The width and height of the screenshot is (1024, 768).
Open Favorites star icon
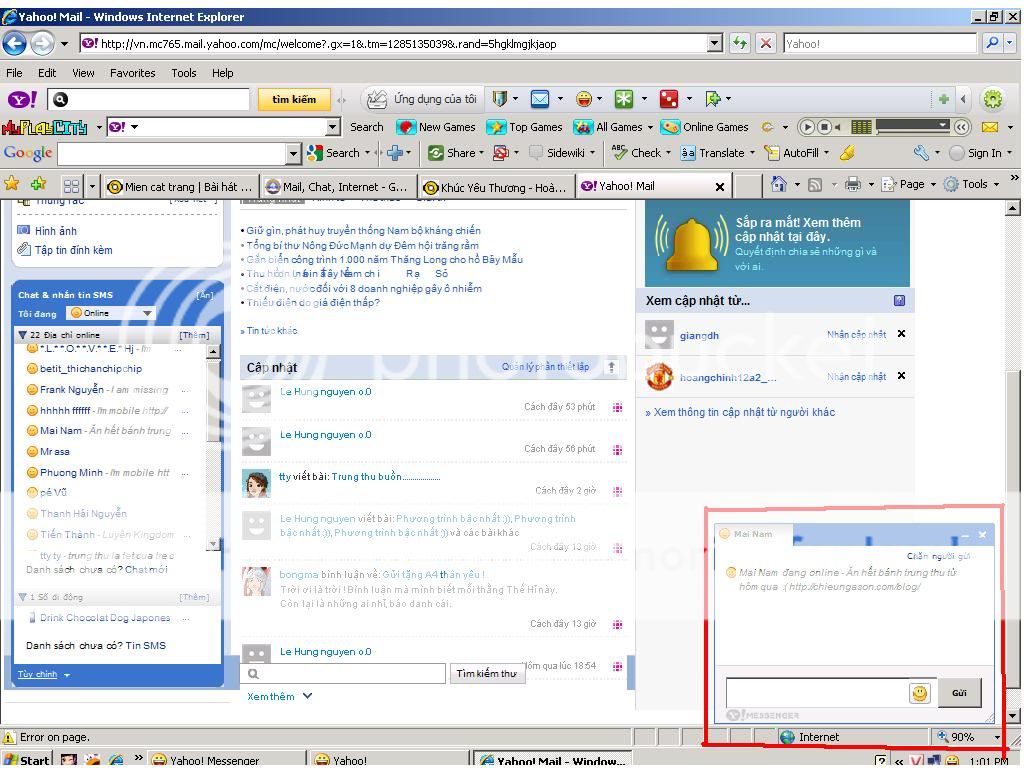coord(12,185)
